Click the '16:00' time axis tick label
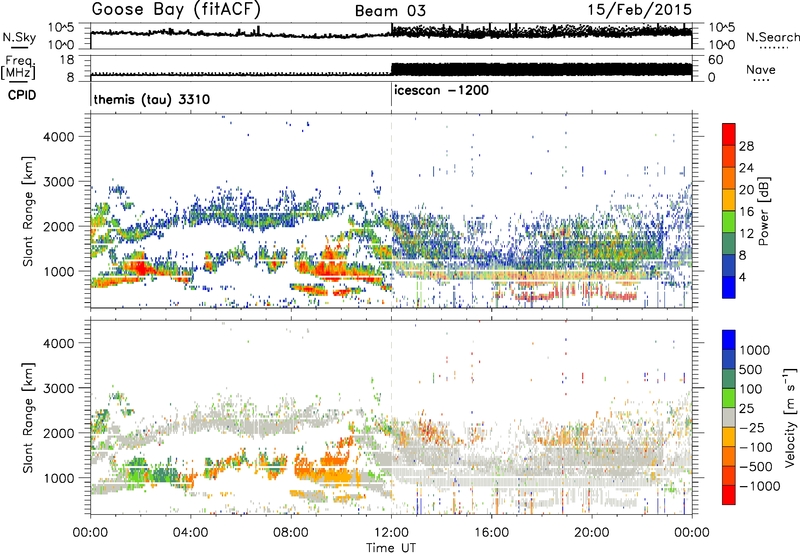 click(492, 533)
